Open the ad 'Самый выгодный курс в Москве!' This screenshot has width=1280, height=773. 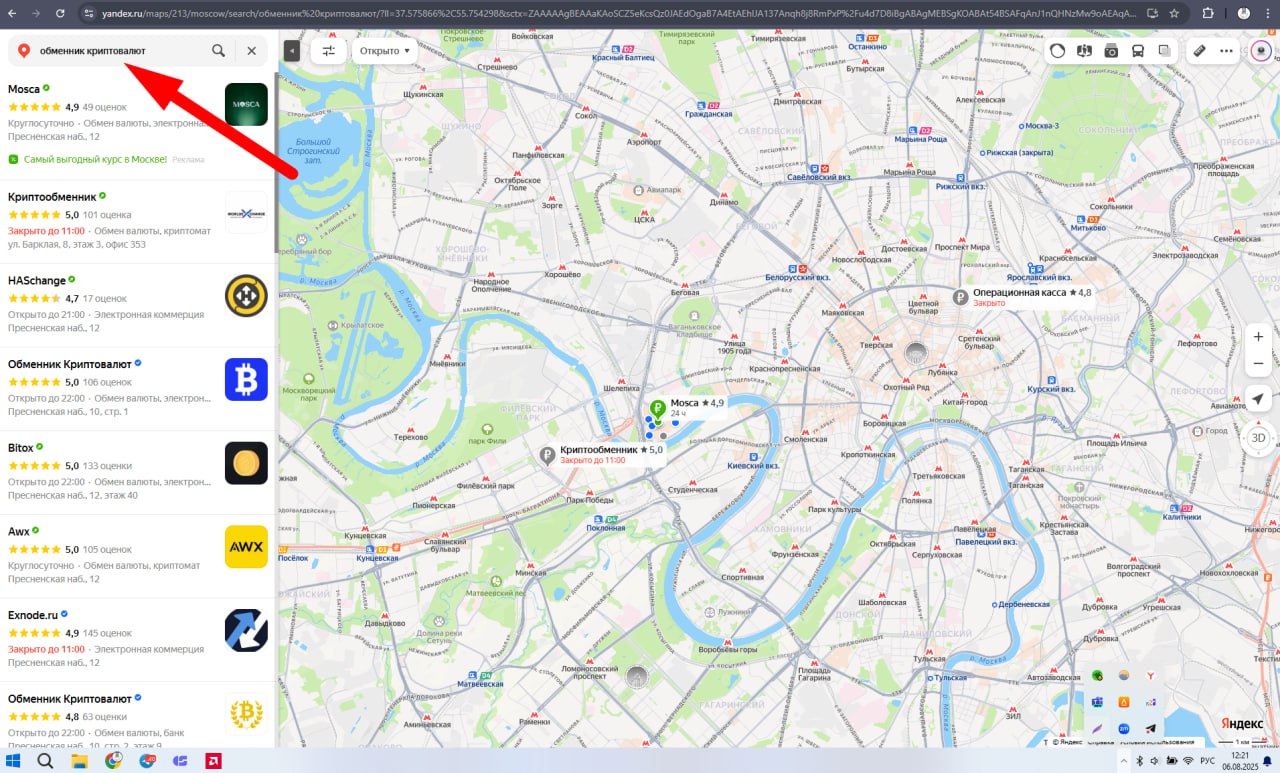pos(95,159)
